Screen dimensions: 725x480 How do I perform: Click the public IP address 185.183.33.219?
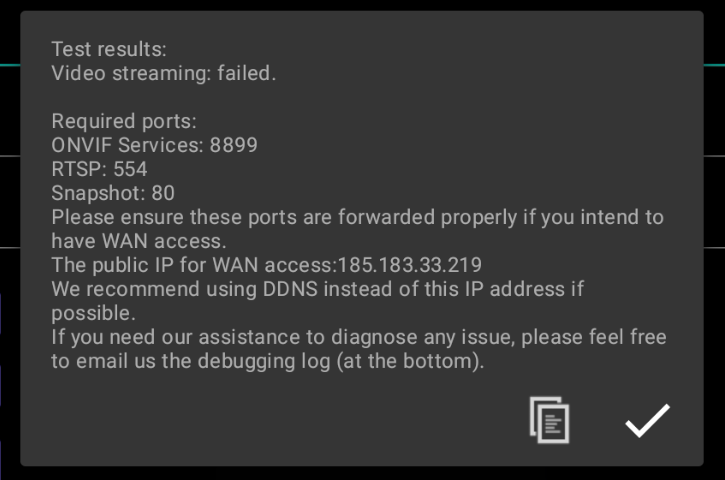[410, 265]
